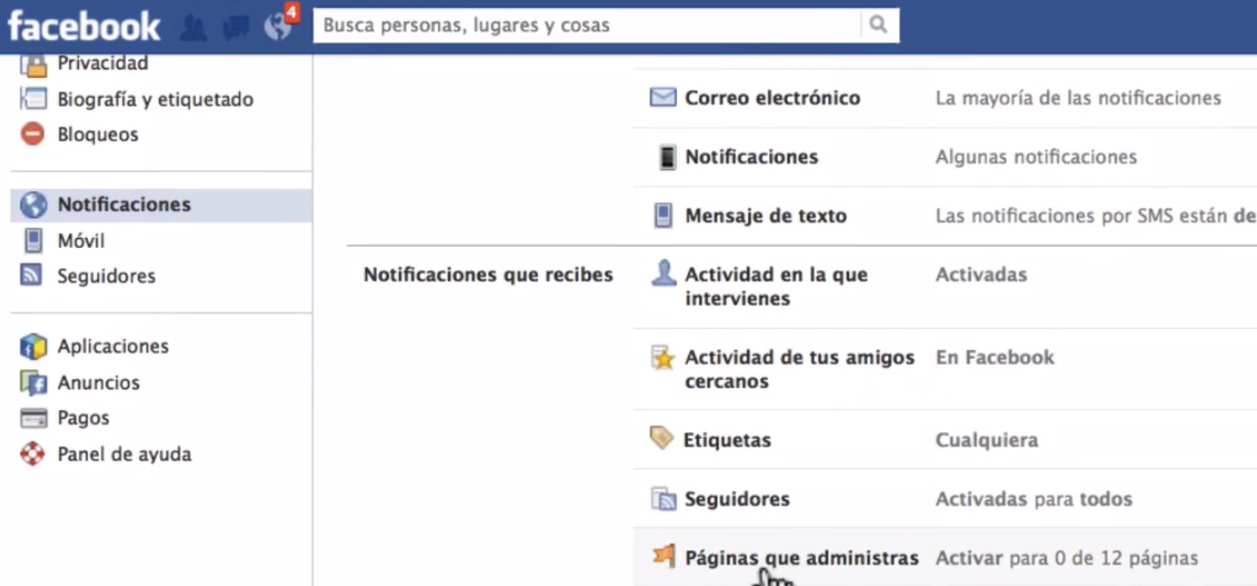Click the Panel de ayuda lifebuoy icon
The image size is (1257, 586).
pyautogui.click(x=33, y=454)
